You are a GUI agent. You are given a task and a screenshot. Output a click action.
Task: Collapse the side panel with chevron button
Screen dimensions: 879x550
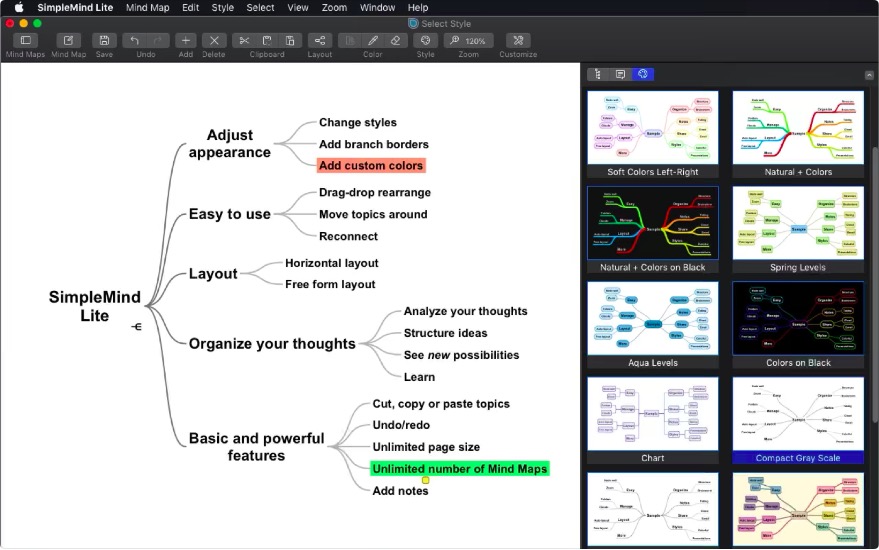869,75
